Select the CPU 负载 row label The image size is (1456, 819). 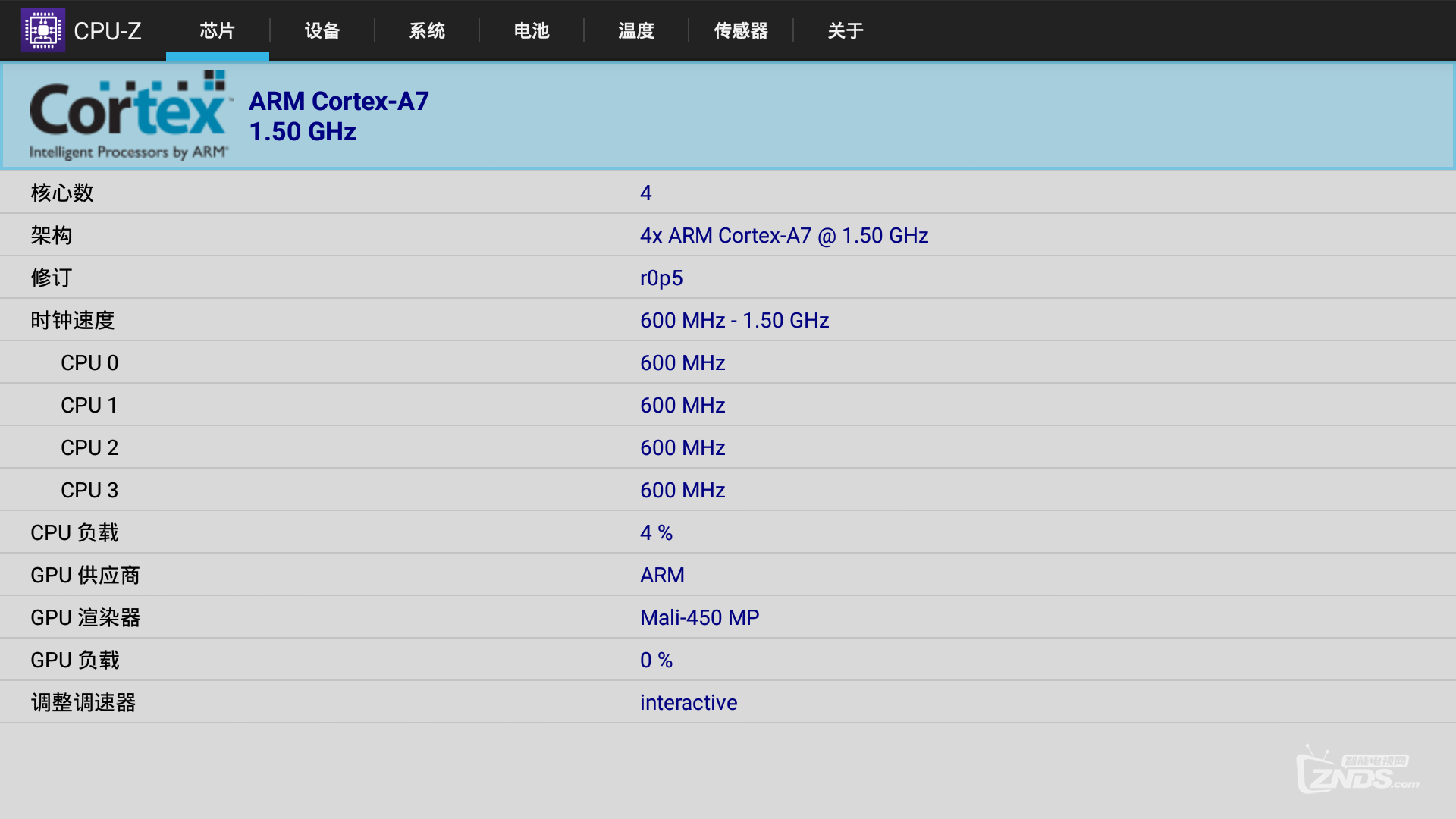pos(75,532)
